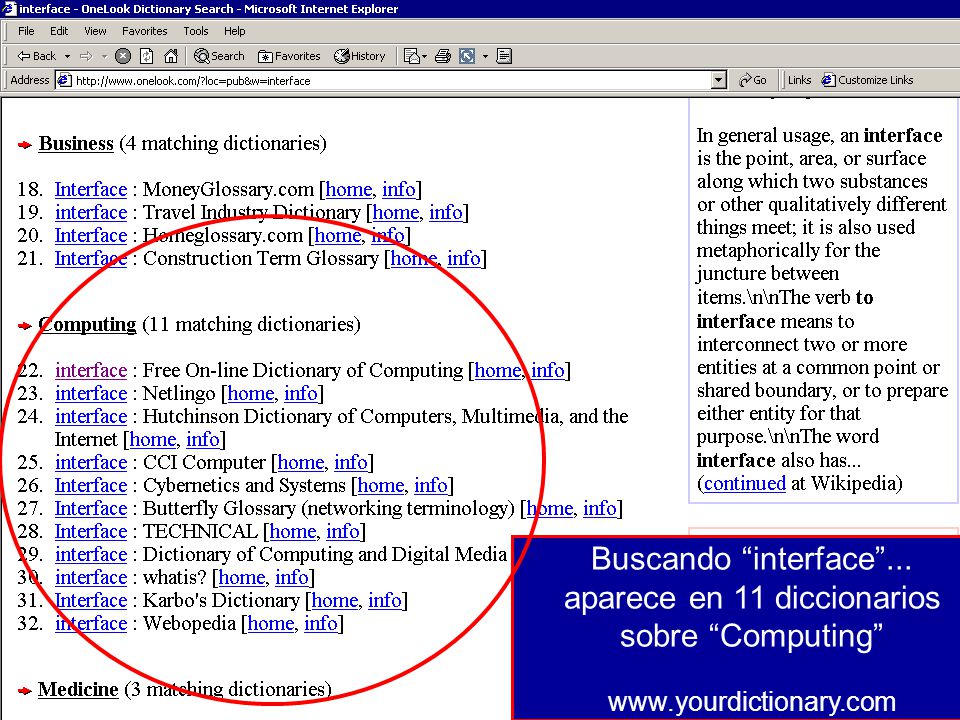
Task: Open the Favorites menu
Action: pyautogui.click(x=144, y=31)
